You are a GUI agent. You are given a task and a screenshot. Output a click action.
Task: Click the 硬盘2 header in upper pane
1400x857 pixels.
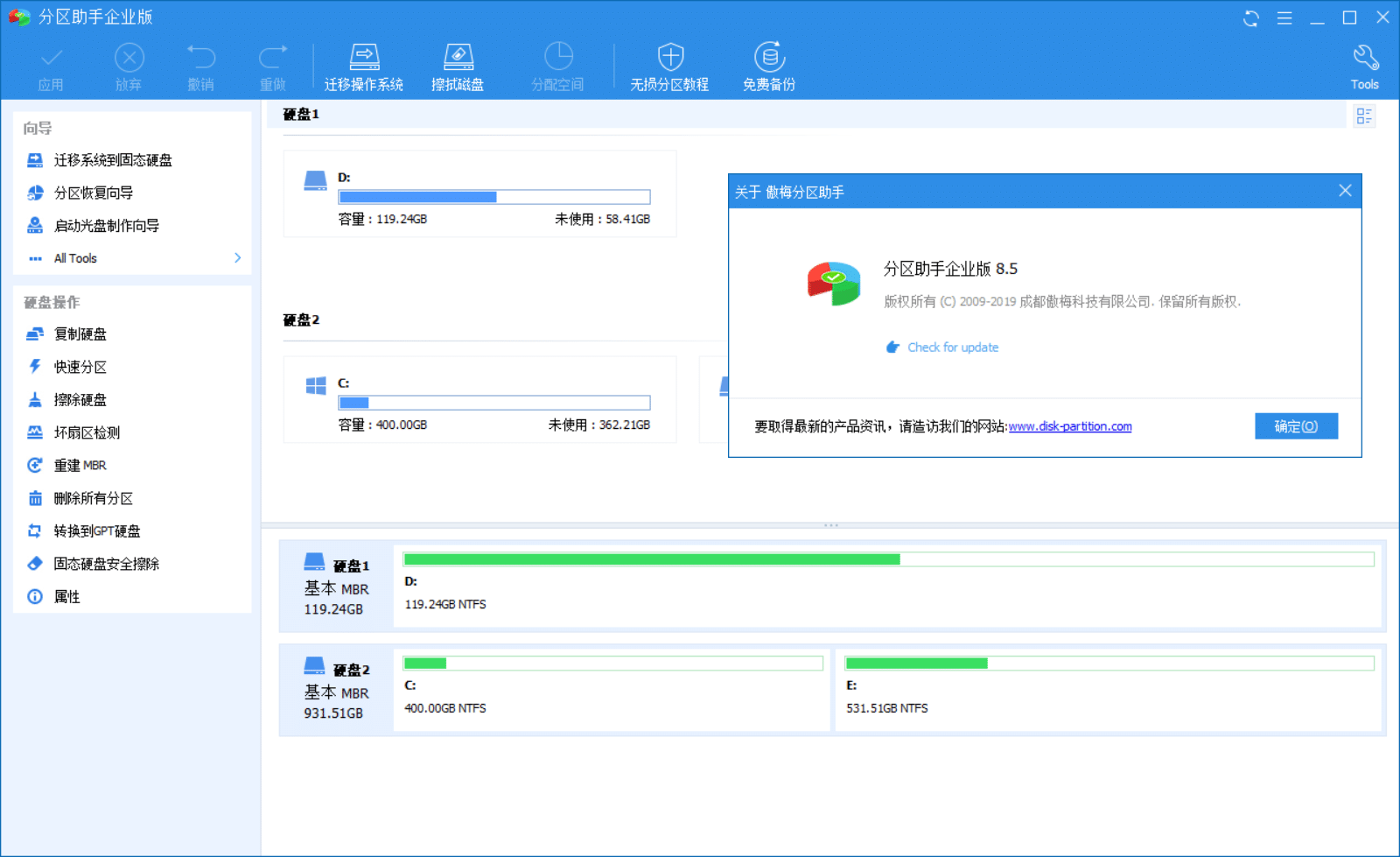(x=301, y=320)
